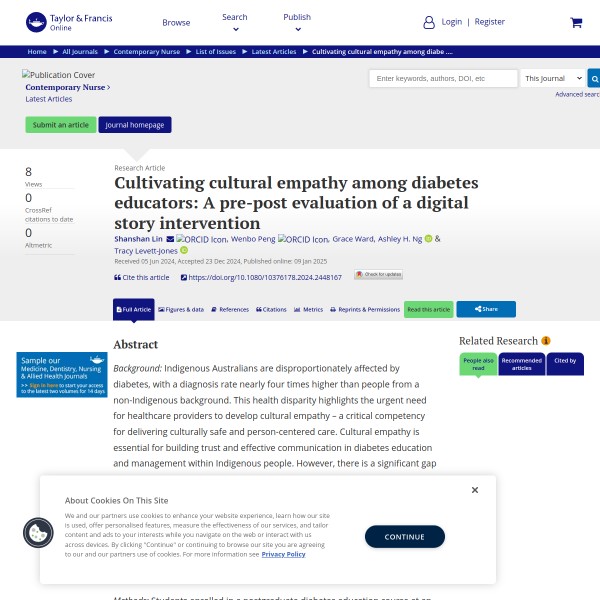Select the Recommended articles tab
The image size is (600, 600).
point(522,364)
